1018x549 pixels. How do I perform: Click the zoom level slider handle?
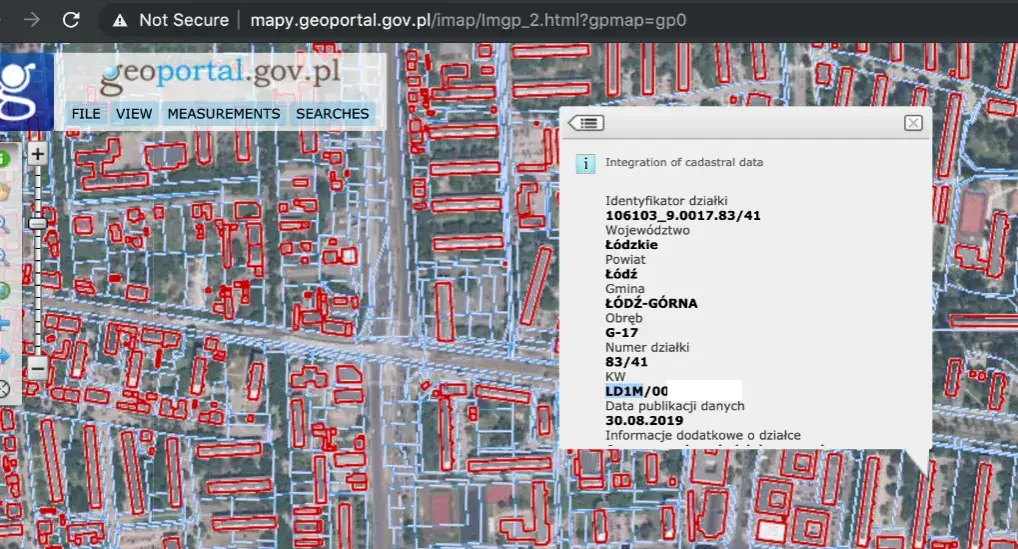pos(37,224)
